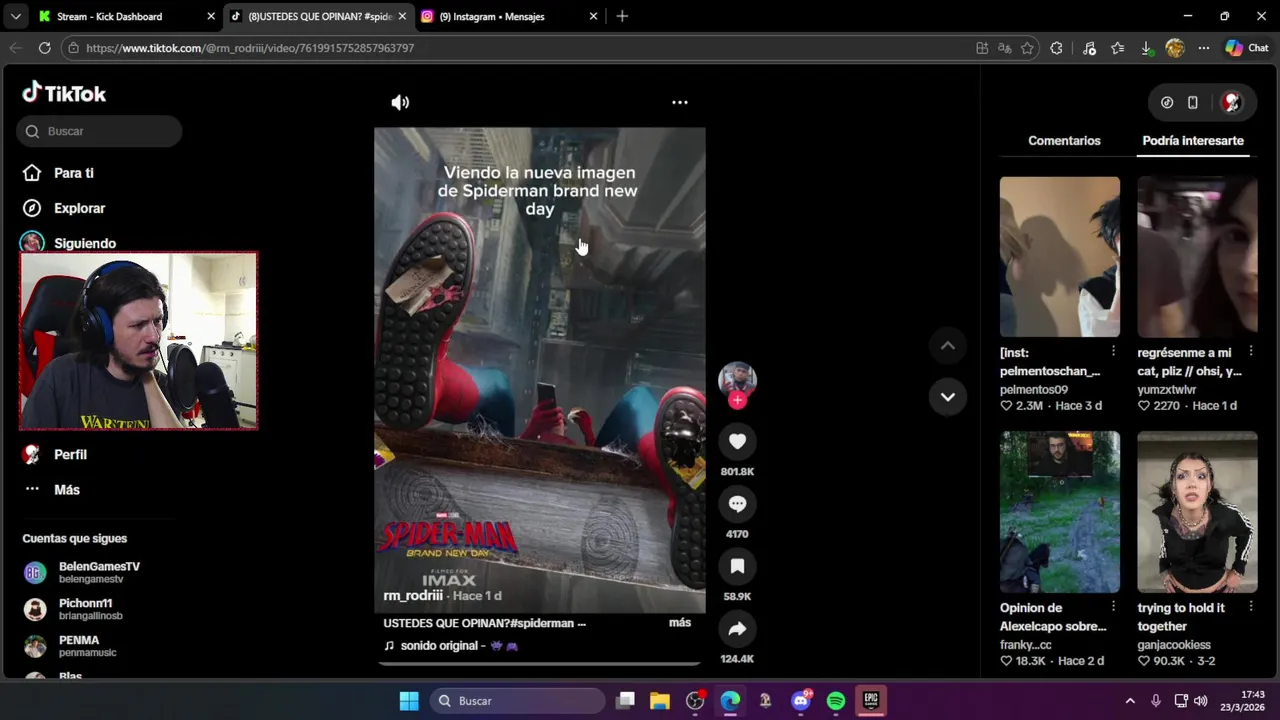Open the translate page icon
The width and height of the screenshot is (1280, 720).
click(1005, 48)
